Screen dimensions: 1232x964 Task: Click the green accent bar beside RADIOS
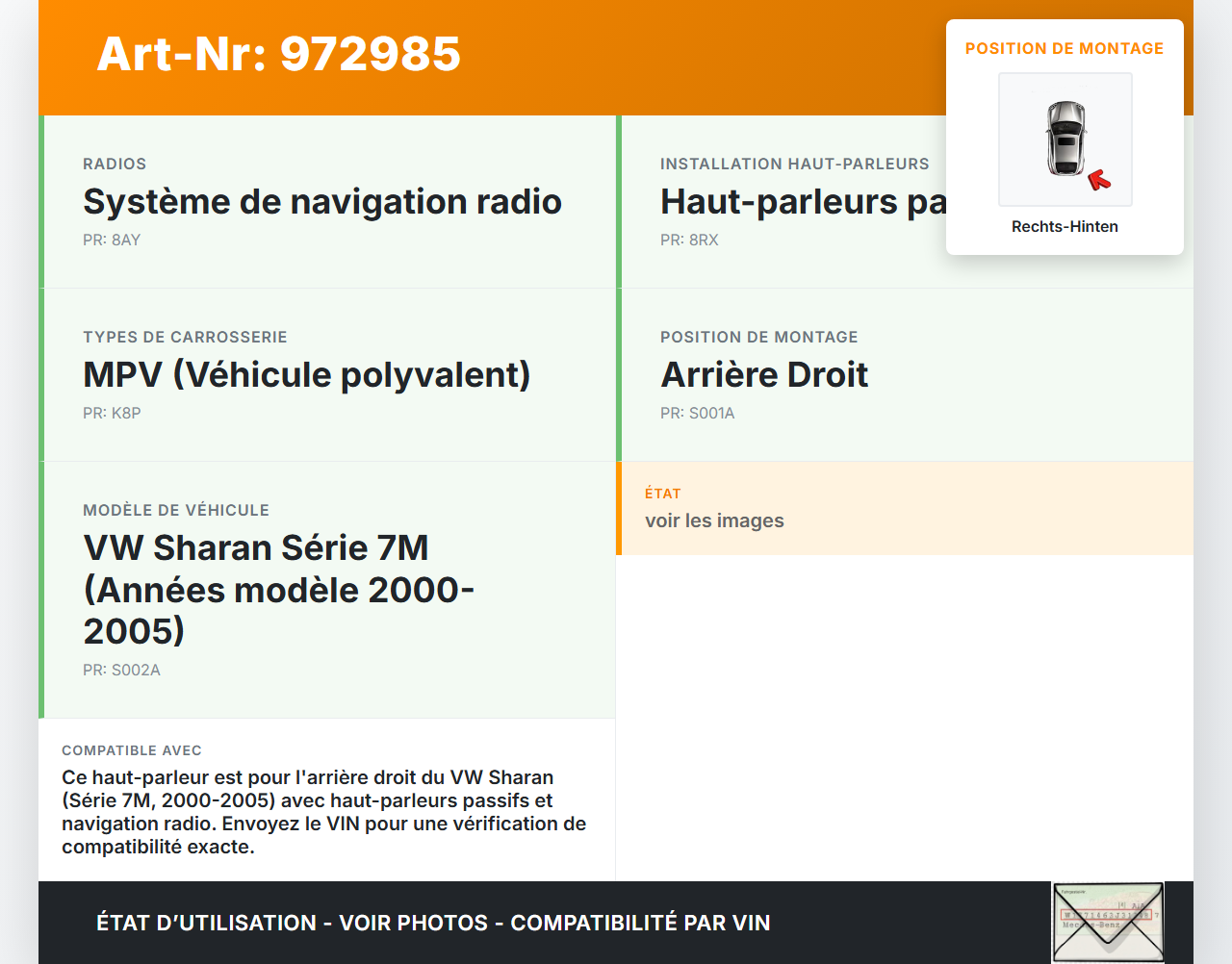pyautogui.click(x=39, y=200)
